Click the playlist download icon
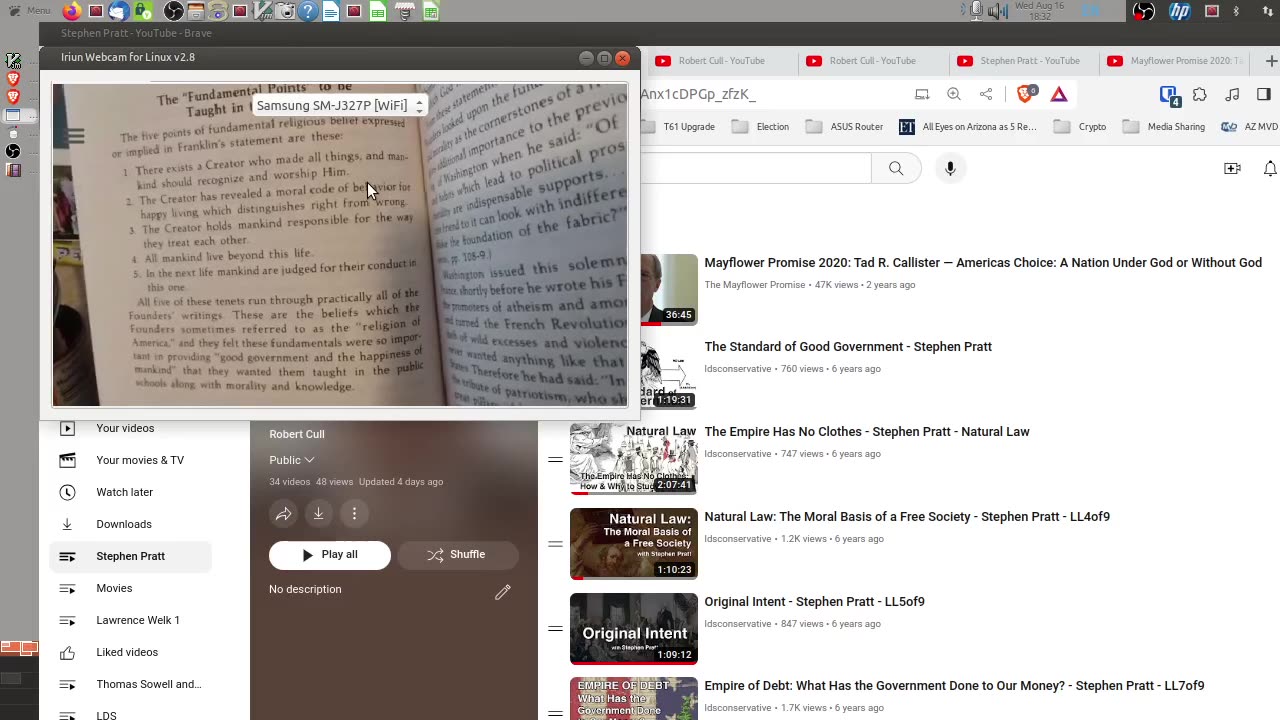 (318, 514)
